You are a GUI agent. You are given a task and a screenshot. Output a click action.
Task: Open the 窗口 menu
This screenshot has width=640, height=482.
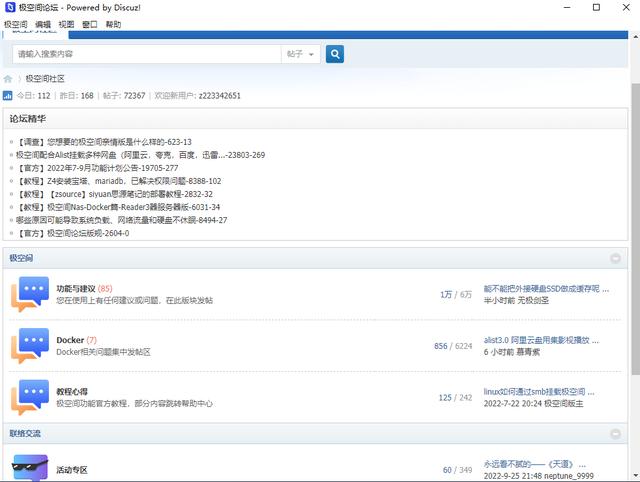click(x=90, y=24)
